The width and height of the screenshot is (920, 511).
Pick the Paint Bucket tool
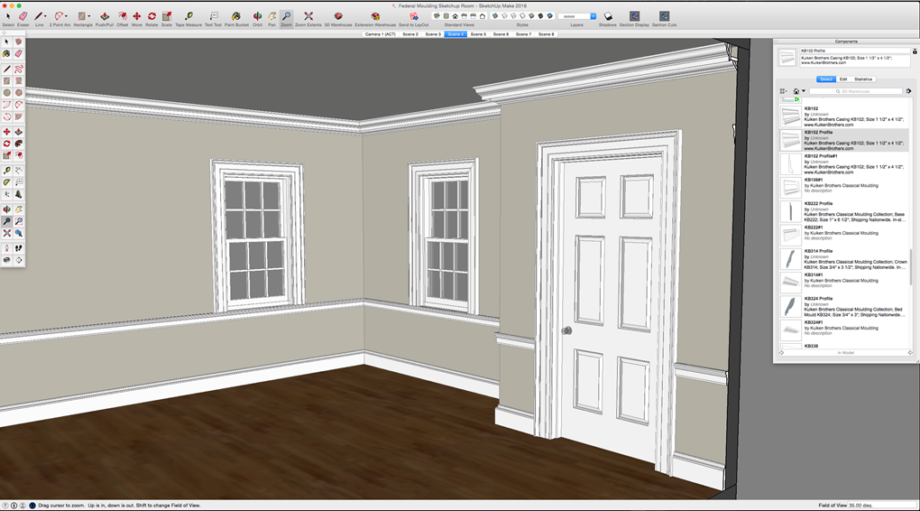(x=236, y=17)
